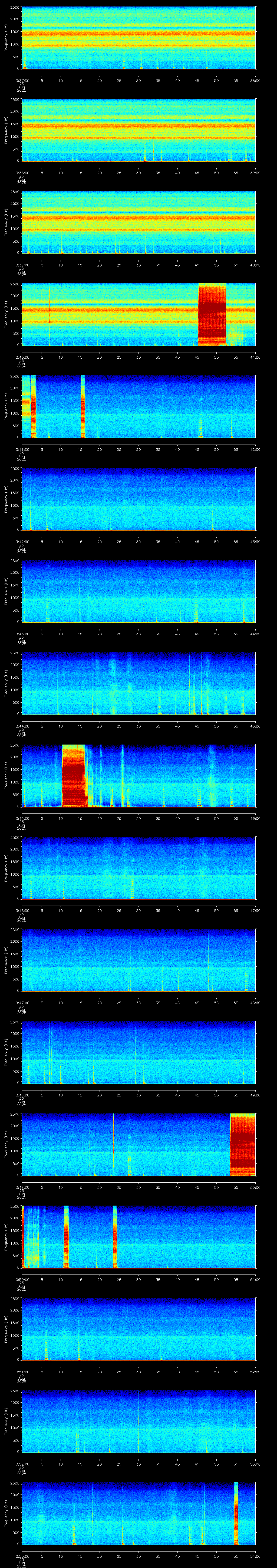Click the 0:41:00 start time label
The image size is (277, 1568).
[22, 449]
